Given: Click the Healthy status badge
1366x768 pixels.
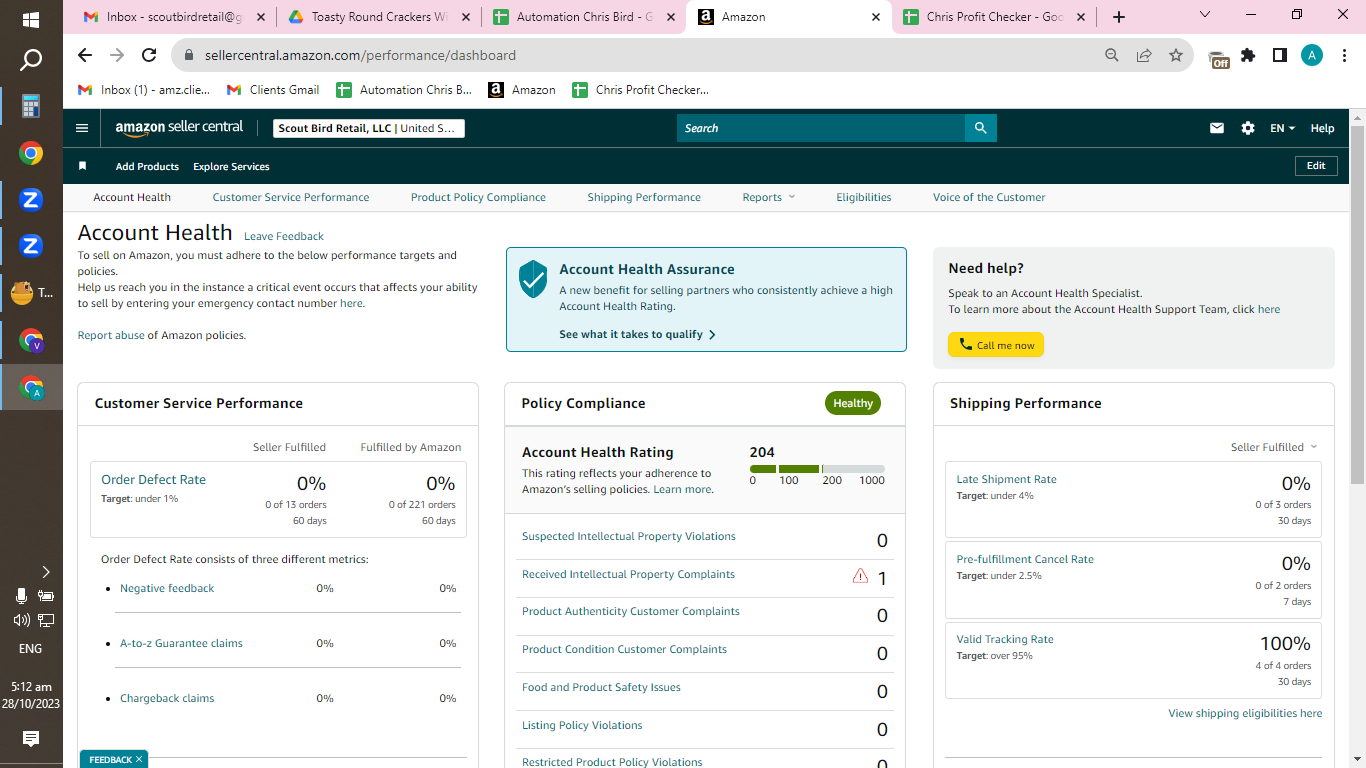Looking at the screenshot, I should pyautogui.click(x=853, y=403).
